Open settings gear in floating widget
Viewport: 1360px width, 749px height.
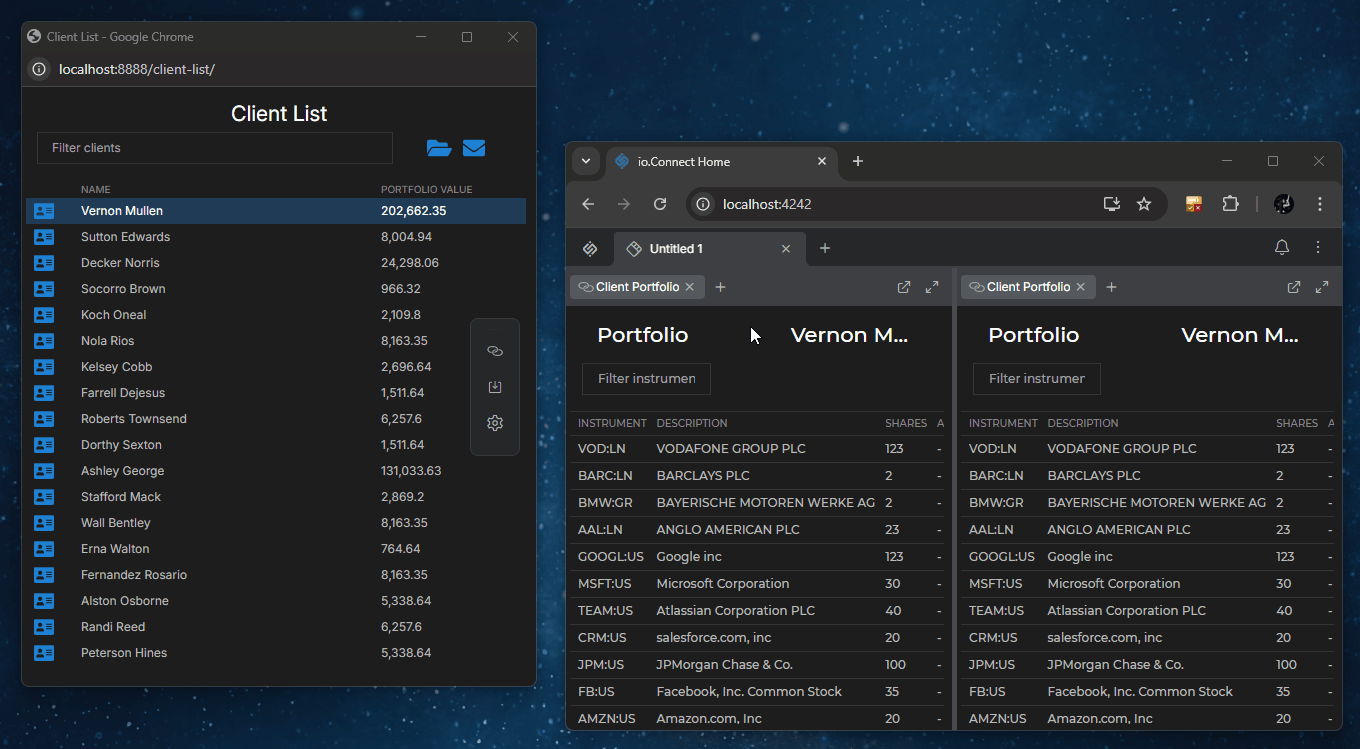pos(494,423)
